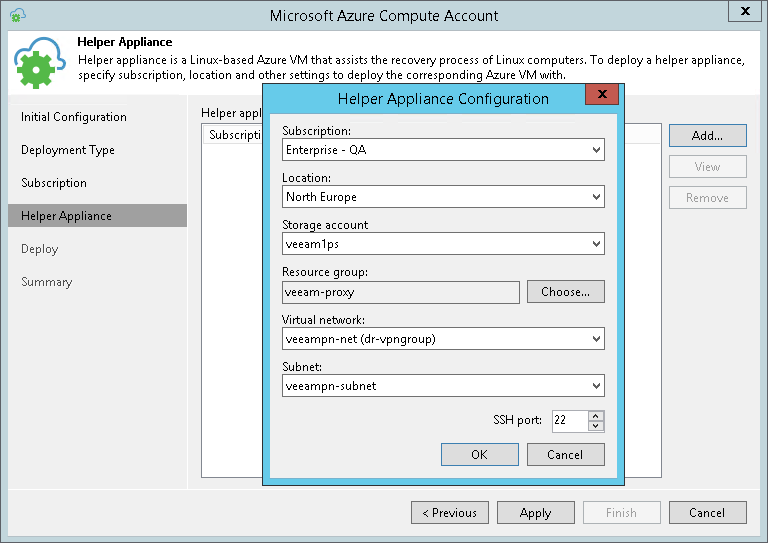The image size is (768, 543).
Task: Increase SSH port with up arrow
Action: (596, 415)
